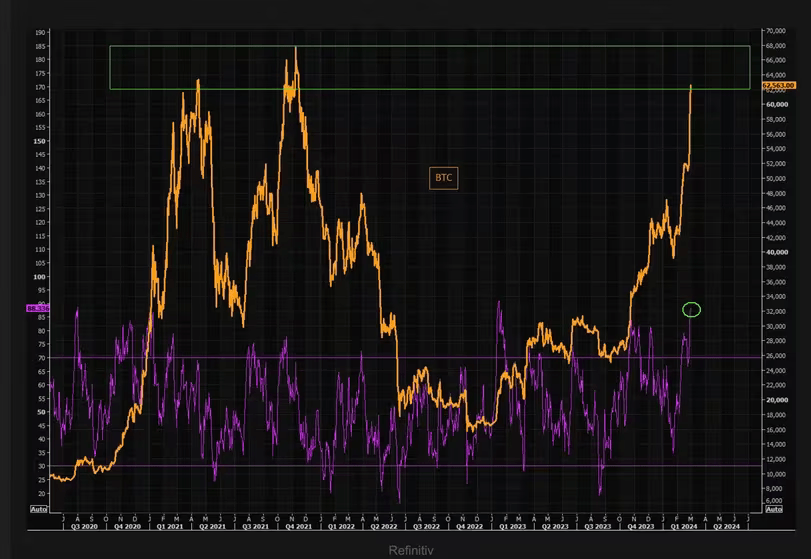The height and width of the screenshot is (559, 811).
Task: Click the right axis Auto scale button
Action: (x=774, y=509)
